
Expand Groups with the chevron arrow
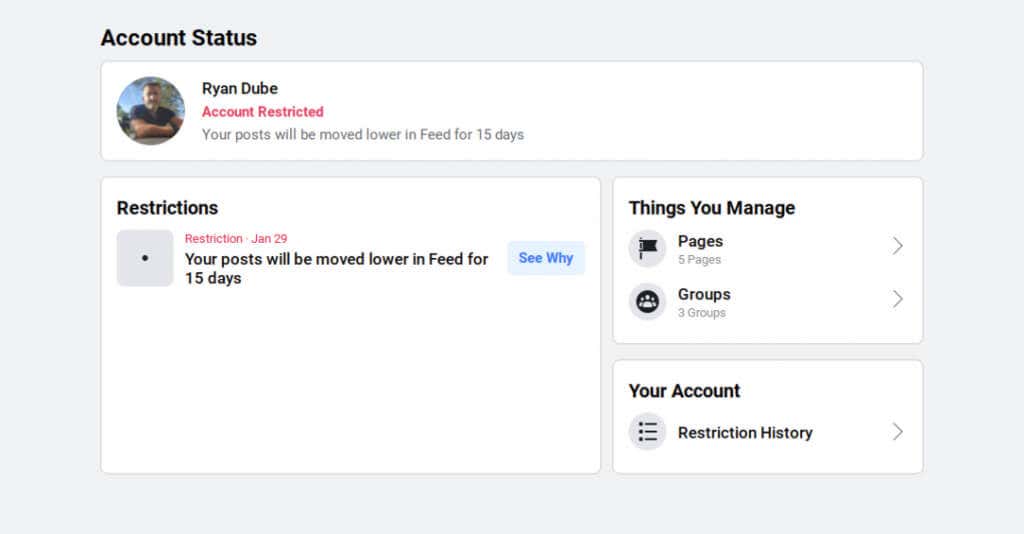tap(897, 299)
